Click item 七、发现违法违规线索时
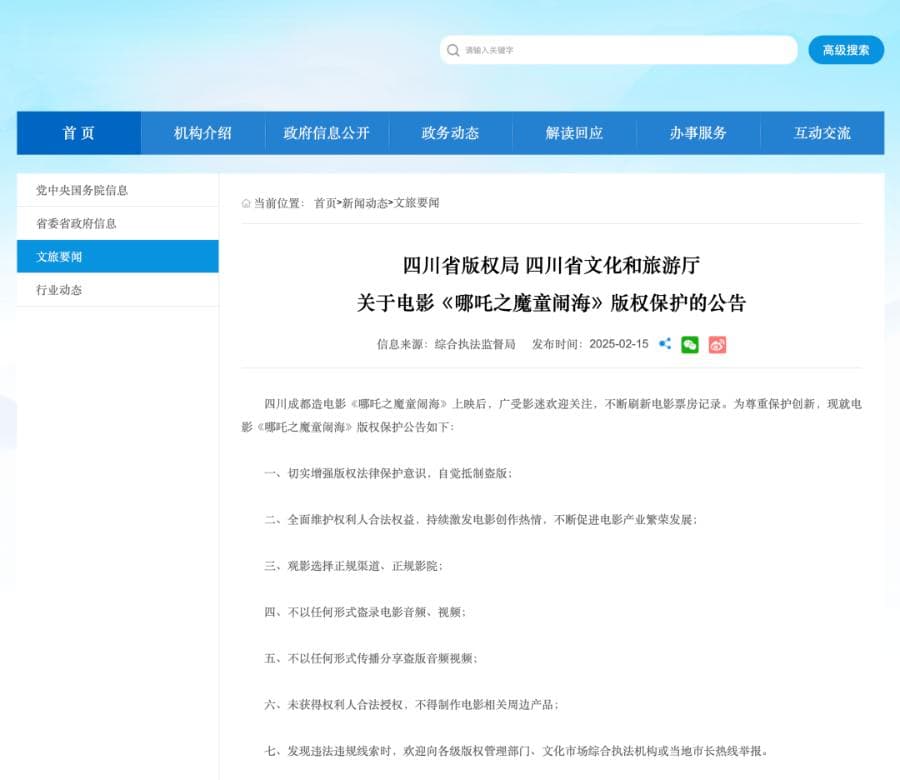 516,751
